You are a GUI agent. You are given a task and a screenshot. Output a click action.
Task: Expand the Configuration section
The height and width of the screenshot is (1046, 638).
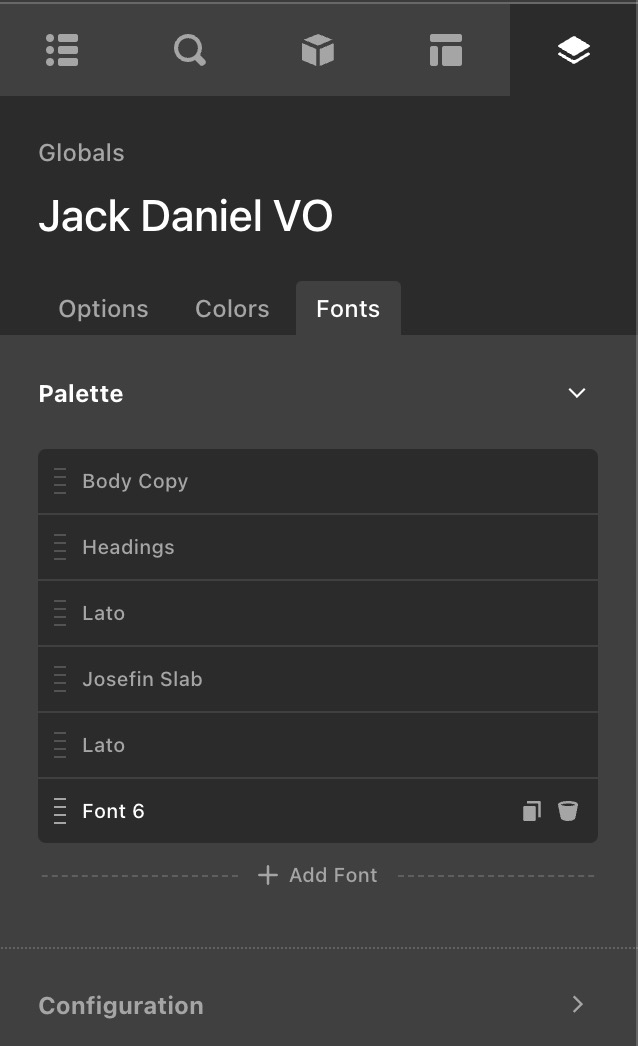(577, 1004)
